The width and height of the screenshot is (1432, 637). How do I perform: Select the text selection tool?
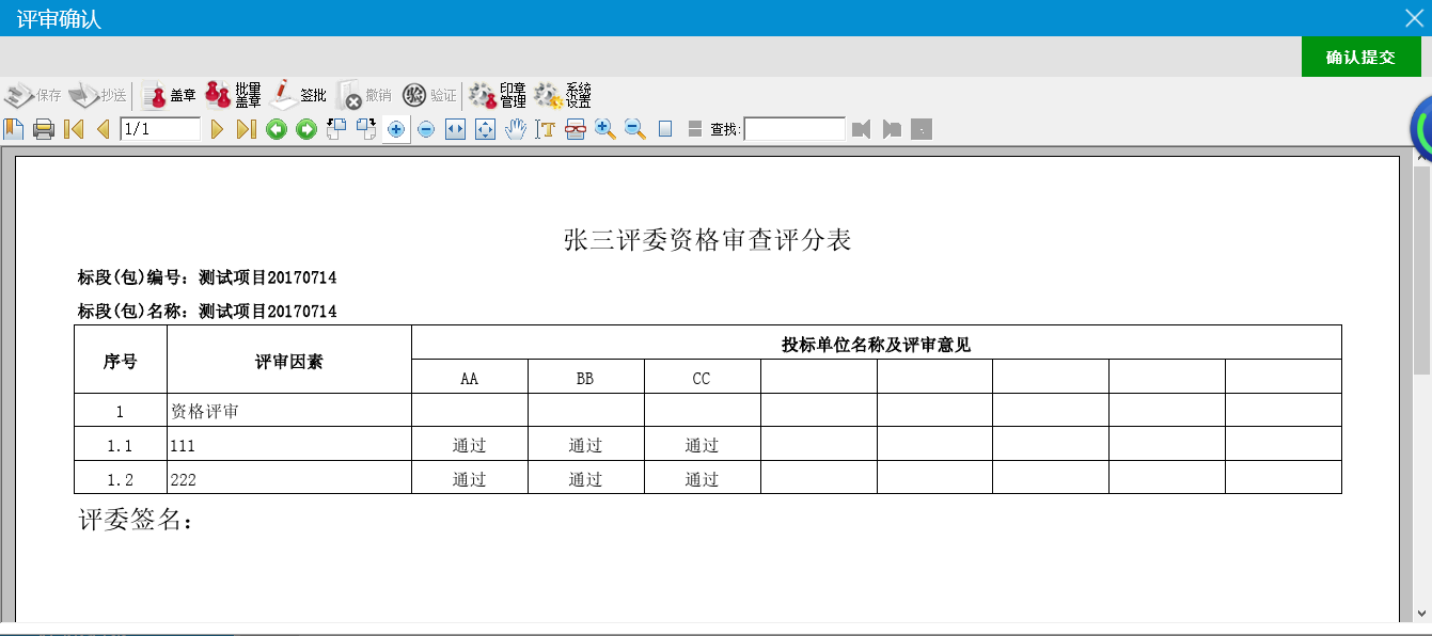545,129
